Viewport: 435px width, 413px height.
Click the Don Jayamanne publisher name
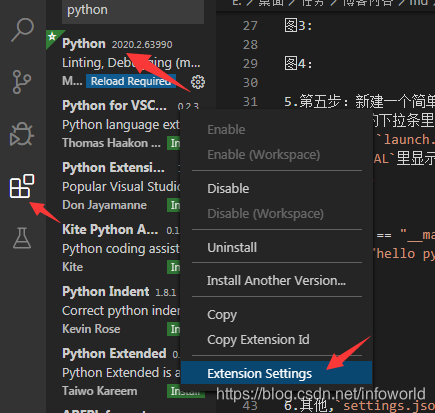104,205
